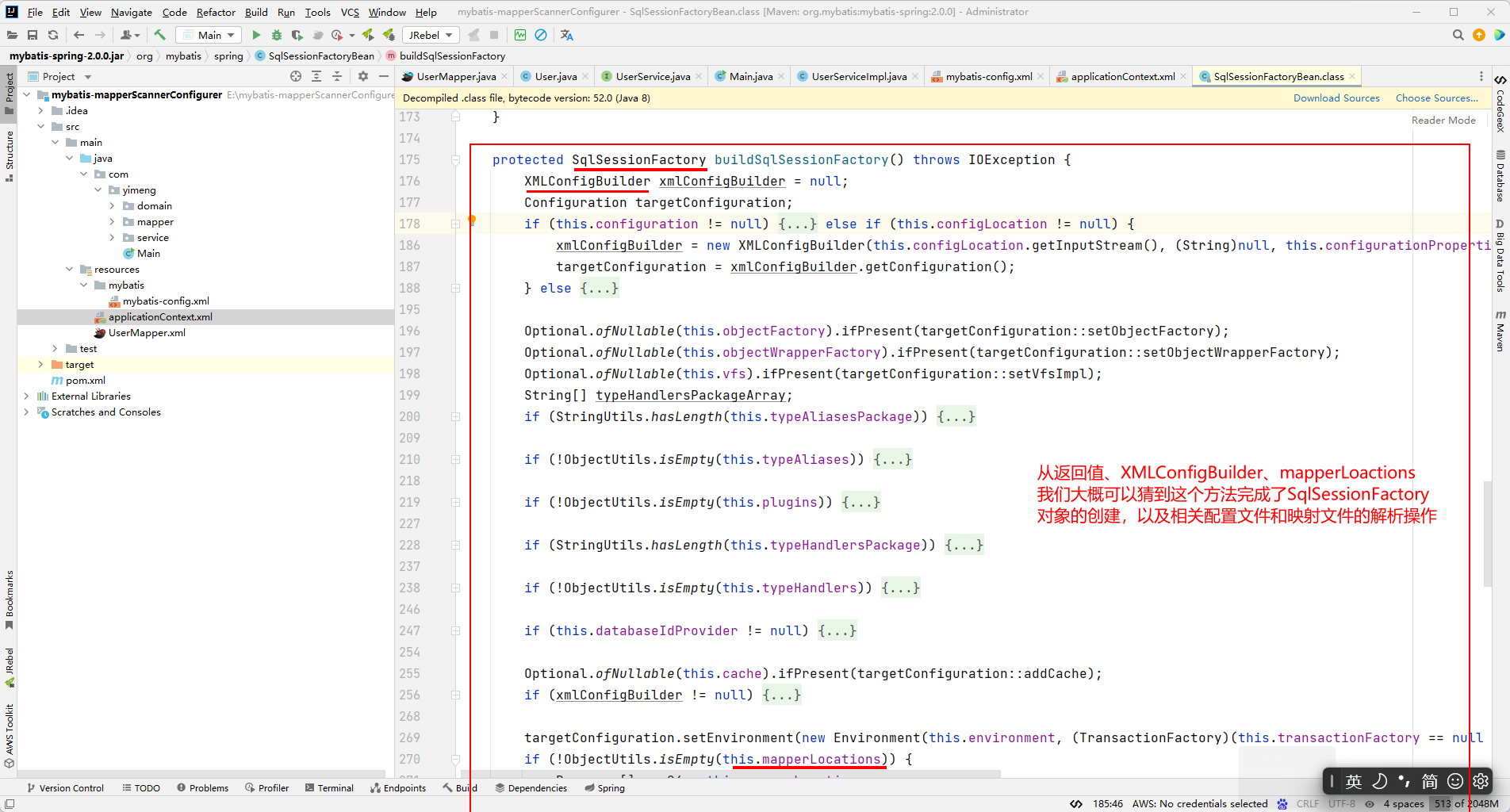Click the memory usage indicator 513 of 2048M

pyautogui.click(x=1467, y=803)
